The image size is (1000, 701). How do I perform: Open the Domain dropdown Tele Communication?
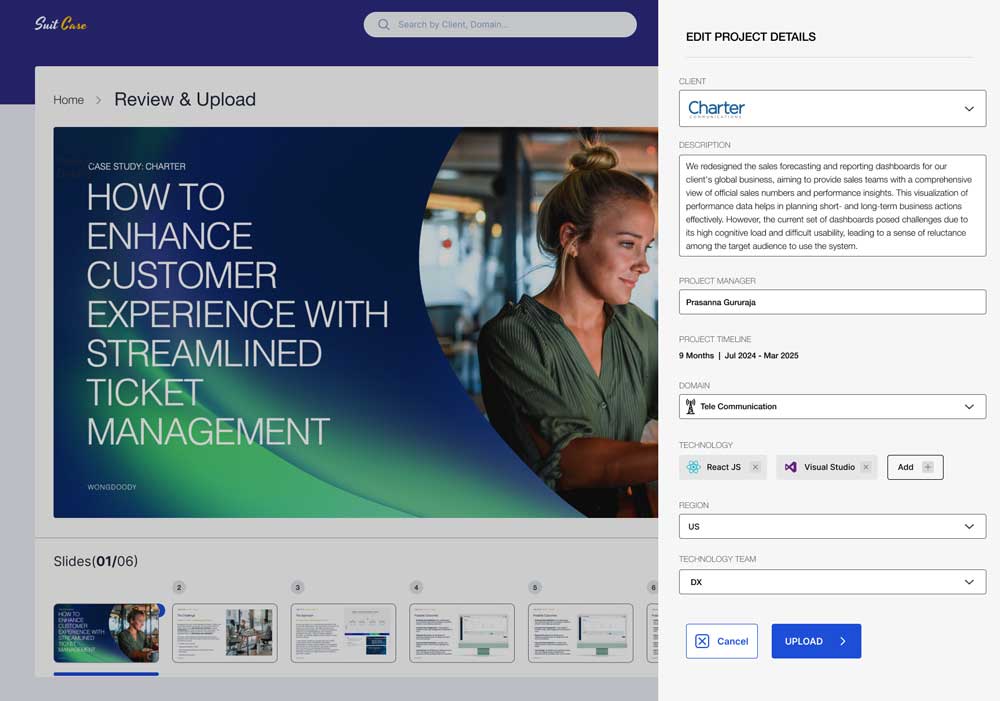(x=832, y=406)
